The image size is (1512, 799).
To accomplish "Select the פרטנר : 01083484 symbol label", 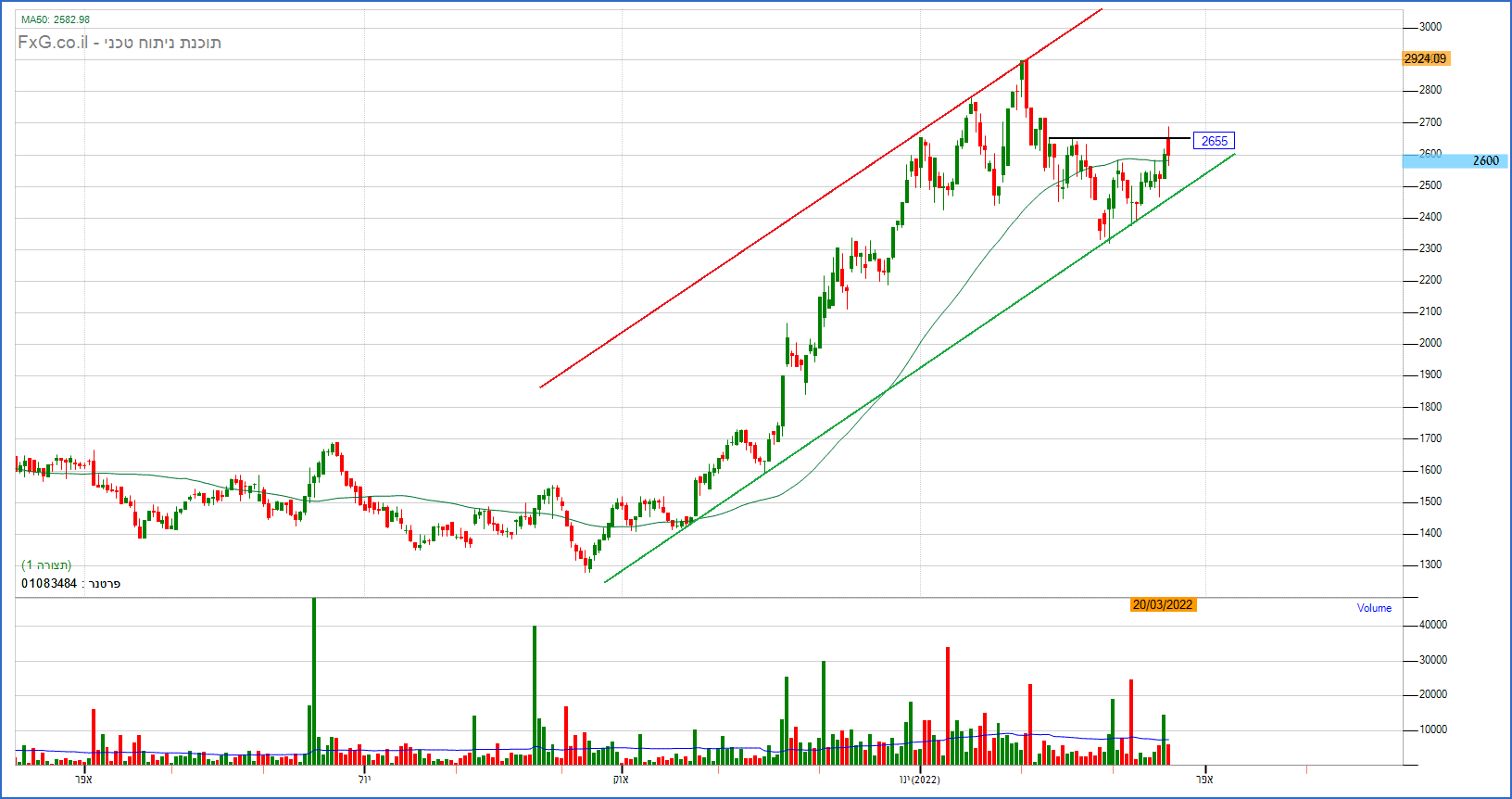I will click(71, 584).
